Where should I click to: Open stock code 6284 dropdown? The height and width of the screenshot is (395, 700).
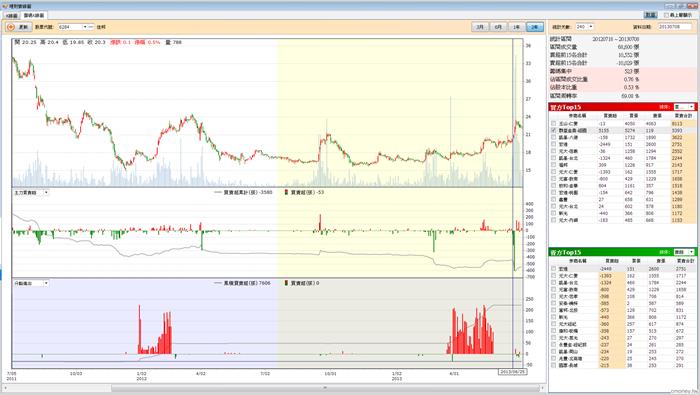point(85,27)
